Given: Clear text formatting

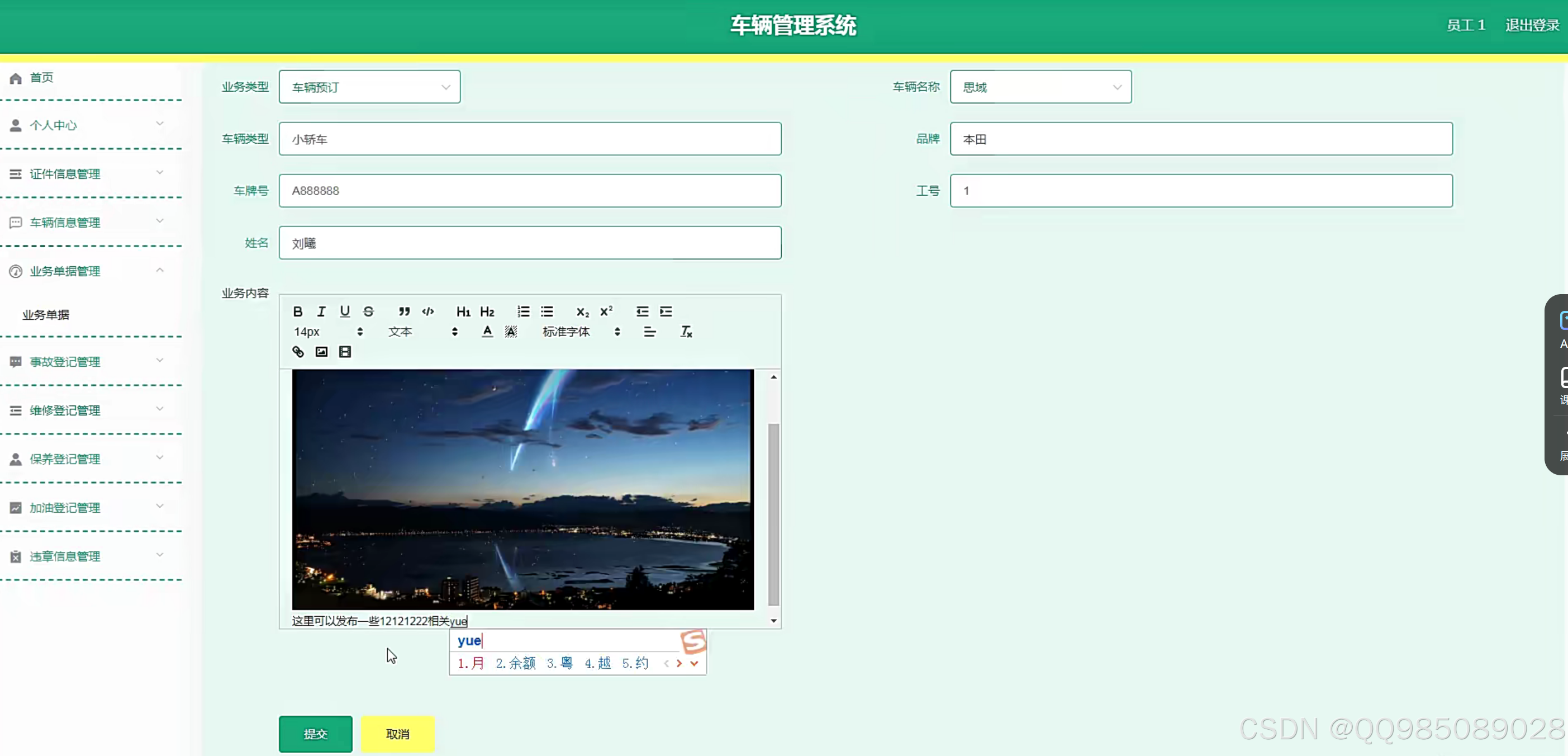Looking at the screenshot, I should pos(686,332).
